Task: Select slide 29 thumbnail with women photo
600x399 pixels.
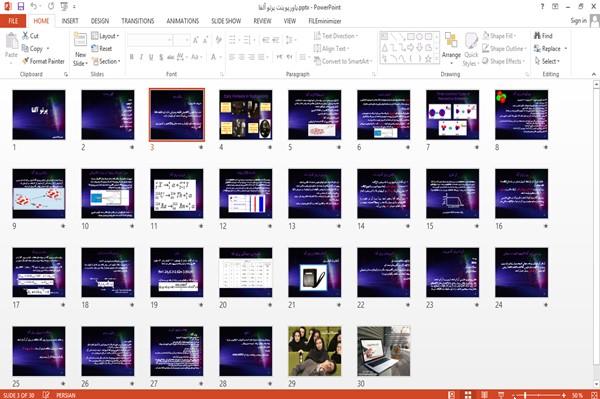Action: coord(315,351)
